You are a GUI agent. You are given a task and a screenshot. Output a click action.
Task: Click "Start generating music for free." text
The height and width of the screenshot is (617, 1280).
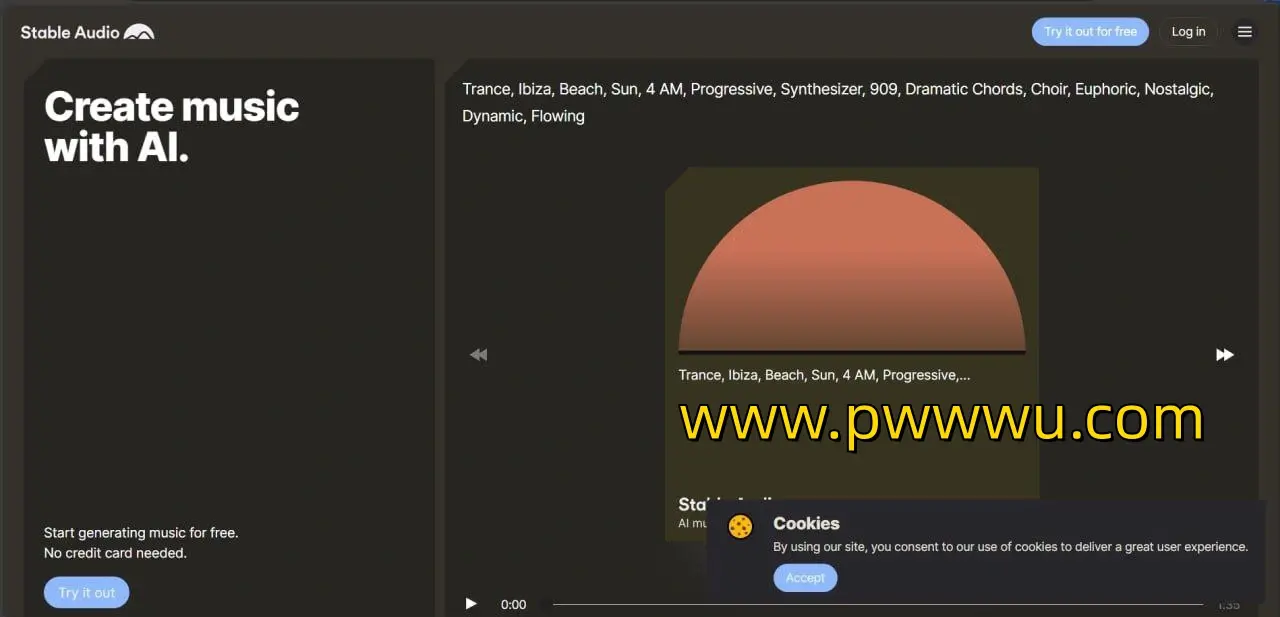[141, 533]
